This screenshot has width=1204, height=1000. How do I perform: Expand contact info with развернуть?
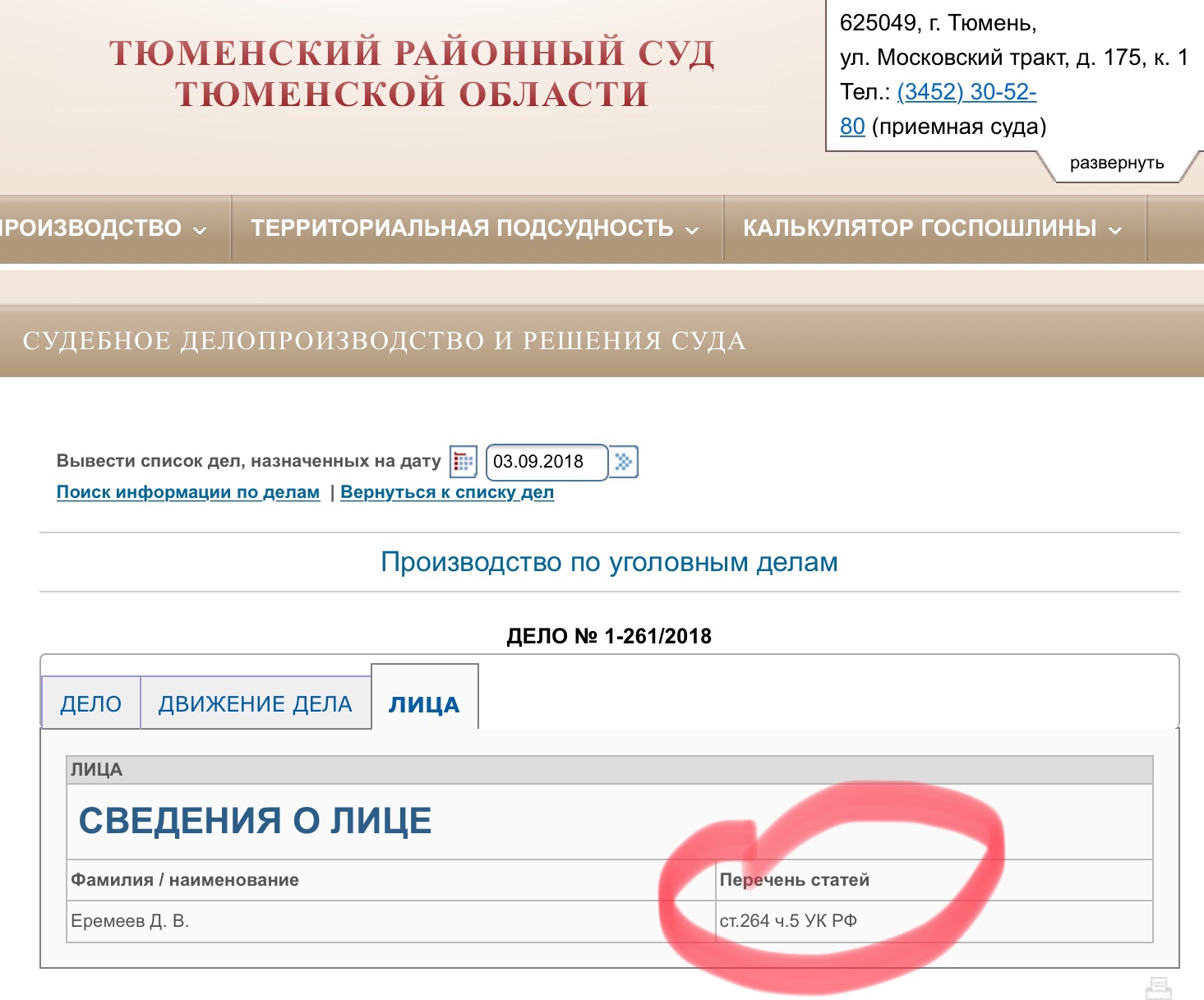tap(1116, 163)
